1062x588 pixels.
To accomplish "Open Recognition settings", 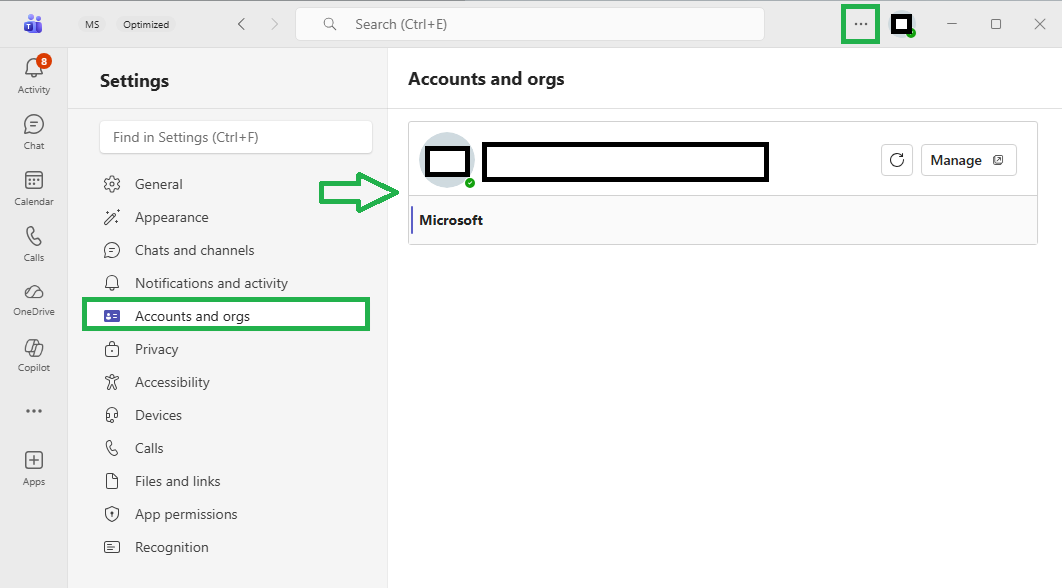I will [x=171, y=547].
